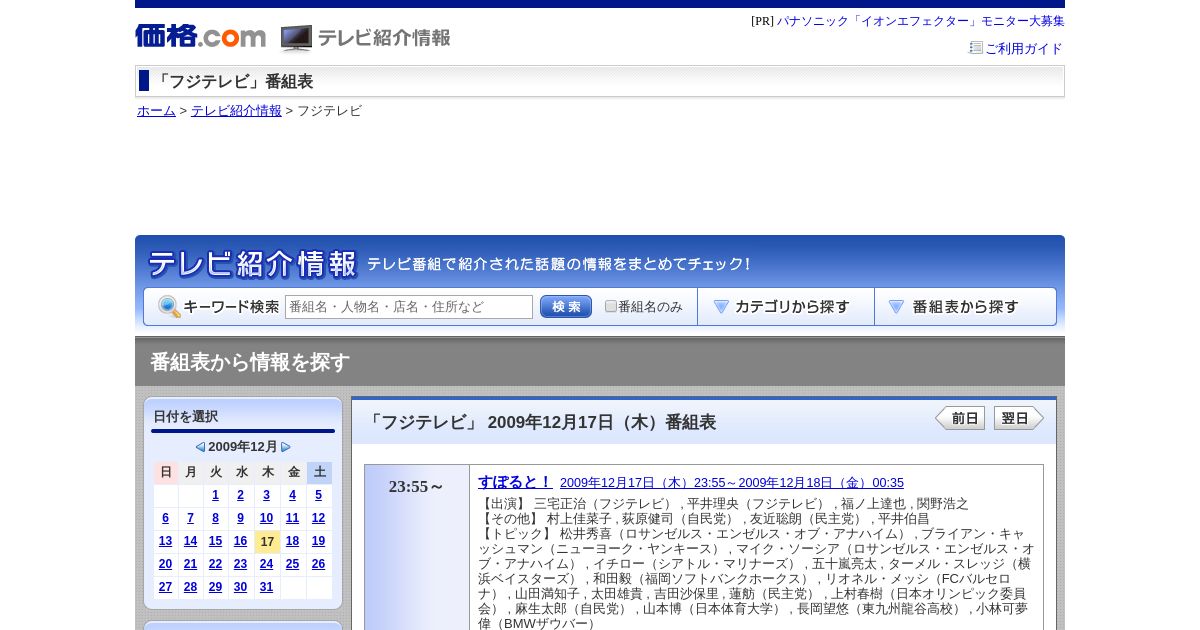Select December 15 in calendar

pyautogui.click(x=215, y=541)
